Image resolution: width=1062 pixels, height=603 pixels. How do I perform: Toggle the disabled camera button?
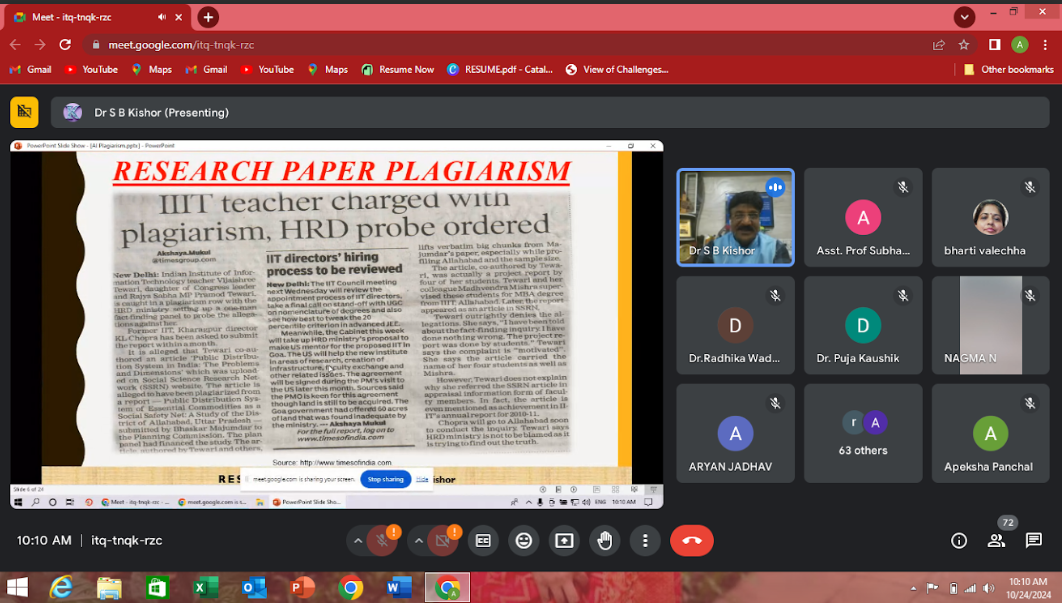point(442,541)
